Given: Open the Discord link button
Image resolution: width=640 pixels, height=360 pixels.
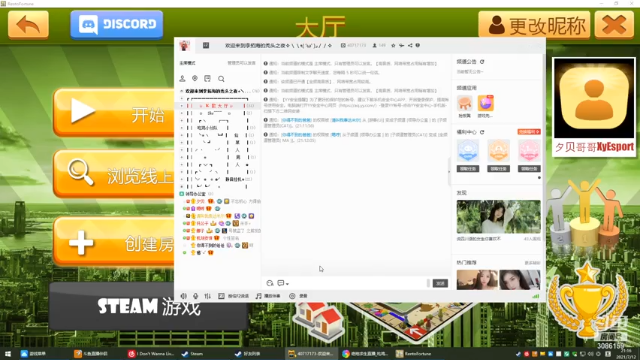Looking at the screenshot, I should pos(117,24).
